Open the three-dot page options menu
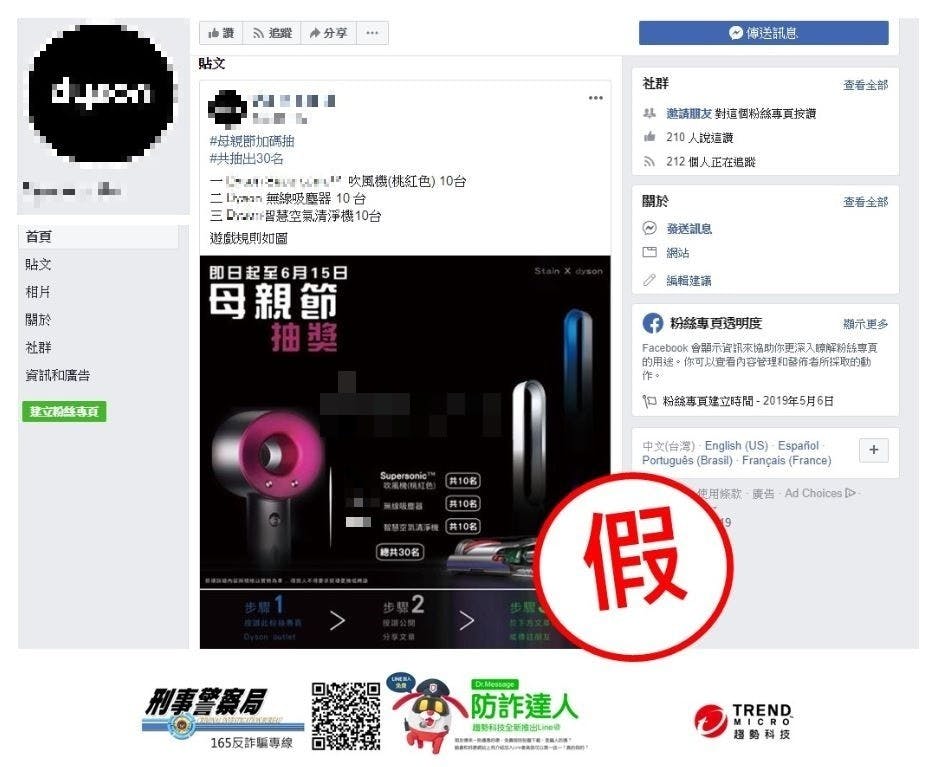Screen dimensions: 935x767 pyautogui.click(x=372, y=33)
